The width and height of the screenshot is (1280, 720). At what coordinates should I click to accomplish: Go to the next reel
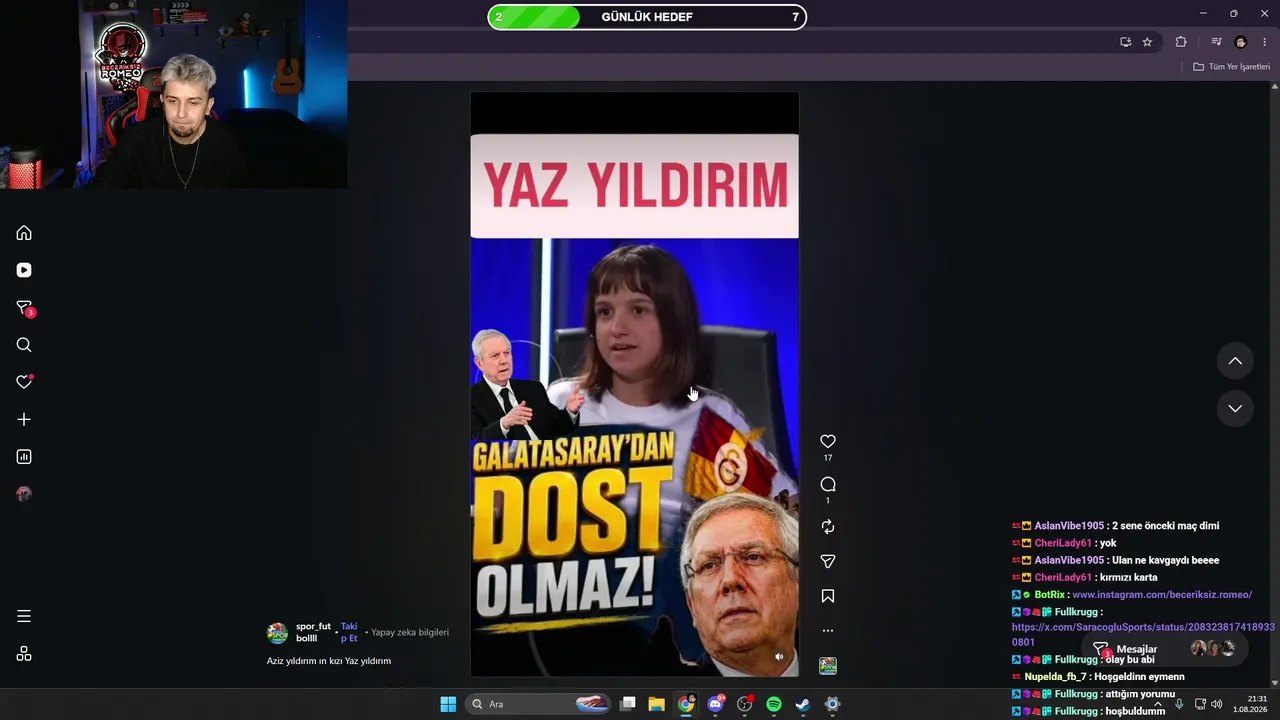click(1235, 408)
